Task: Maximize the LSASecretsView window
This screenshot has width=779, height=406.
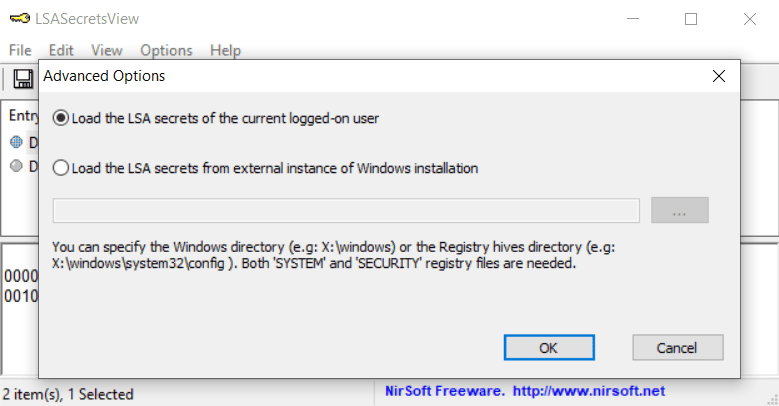Action: click(x=691, y=19)
